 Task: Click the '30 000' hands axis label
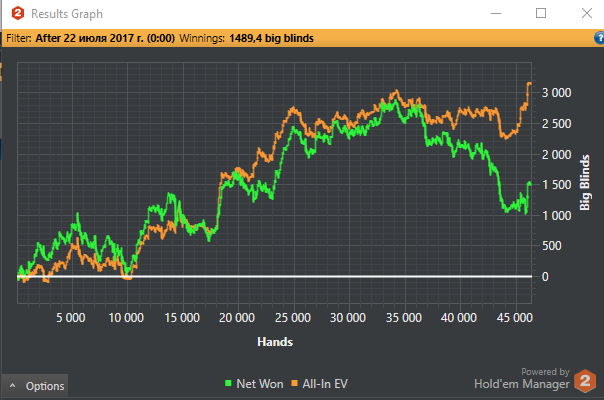[347, 318]
